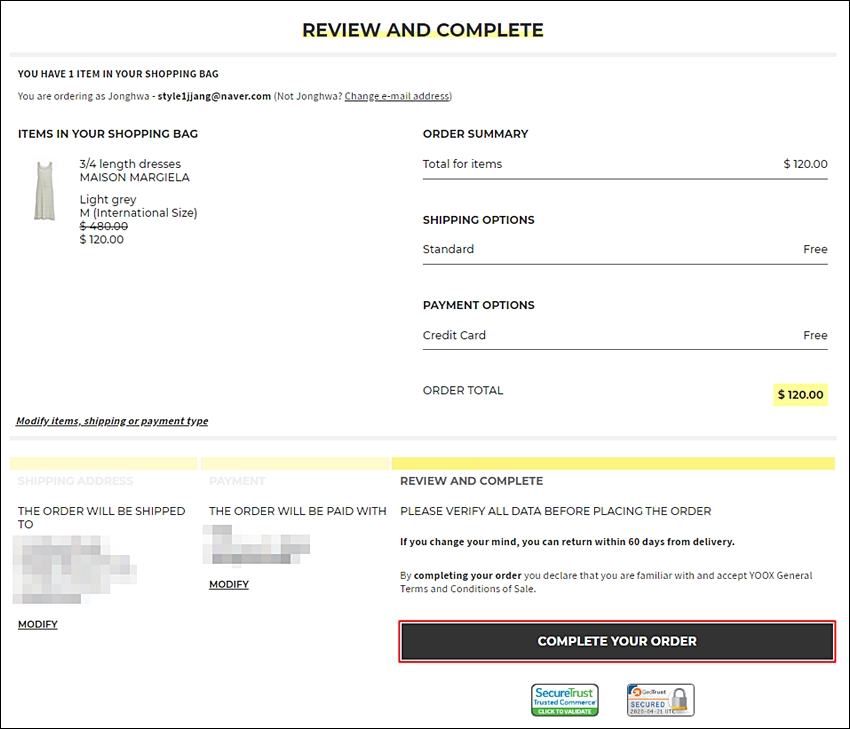Image resolution: width=850 pixels, height=729 pixels.
Task: Click the 60 days return policy sentence
Action: (x=567, y=541)
